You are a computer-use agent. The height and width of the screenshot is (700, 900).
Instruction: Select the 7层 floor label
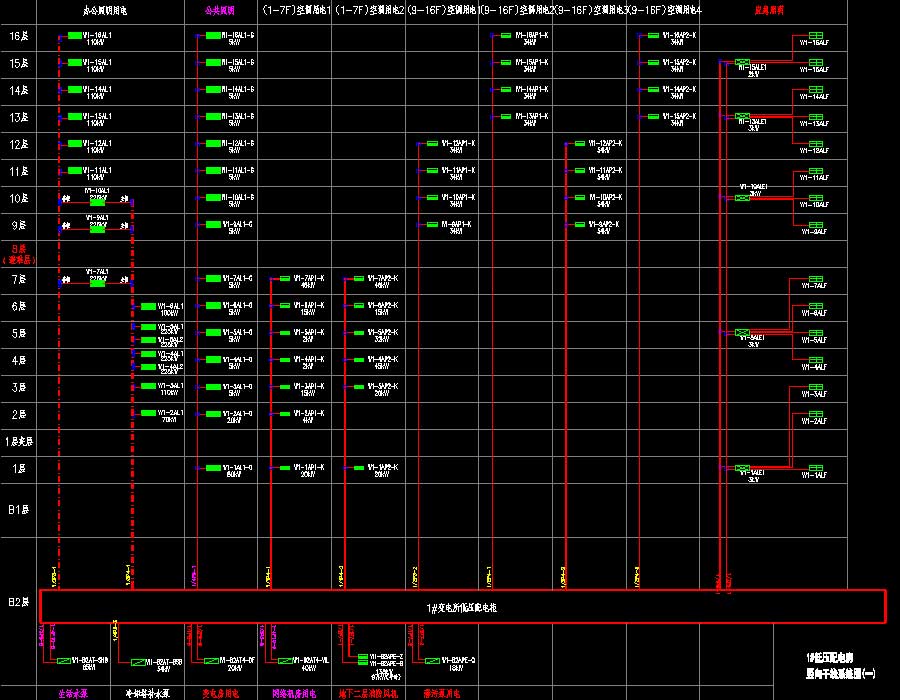[19, 279]
